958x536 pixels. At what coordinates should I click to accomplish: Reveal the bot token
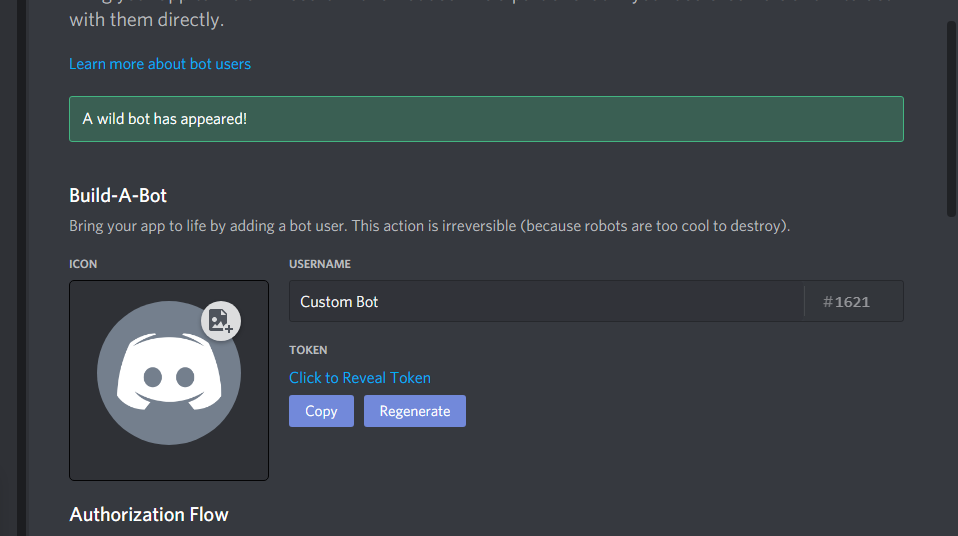click(360, 378)
